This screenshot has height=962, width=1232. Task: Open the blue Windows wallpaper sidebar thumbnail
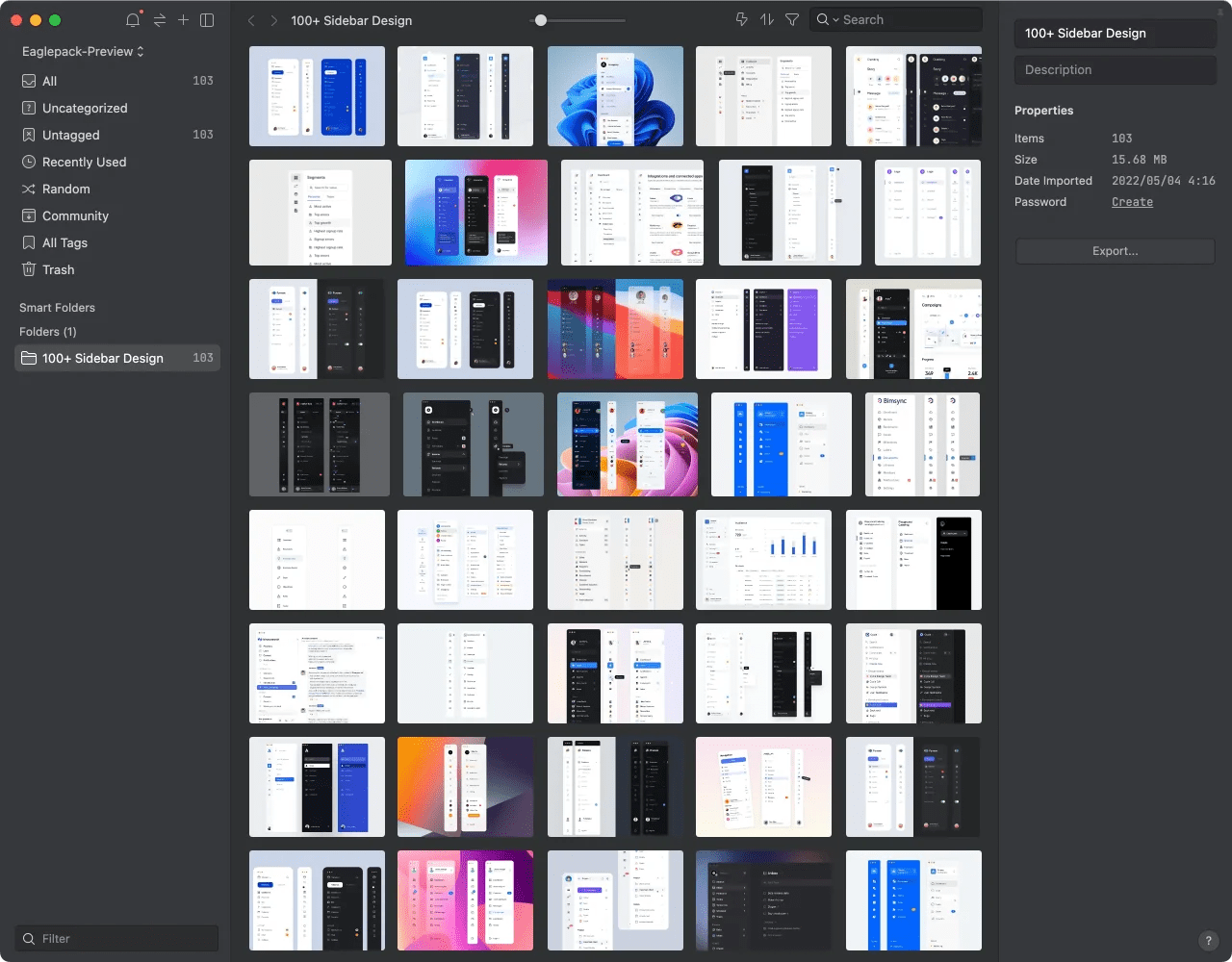coord(615,96)
